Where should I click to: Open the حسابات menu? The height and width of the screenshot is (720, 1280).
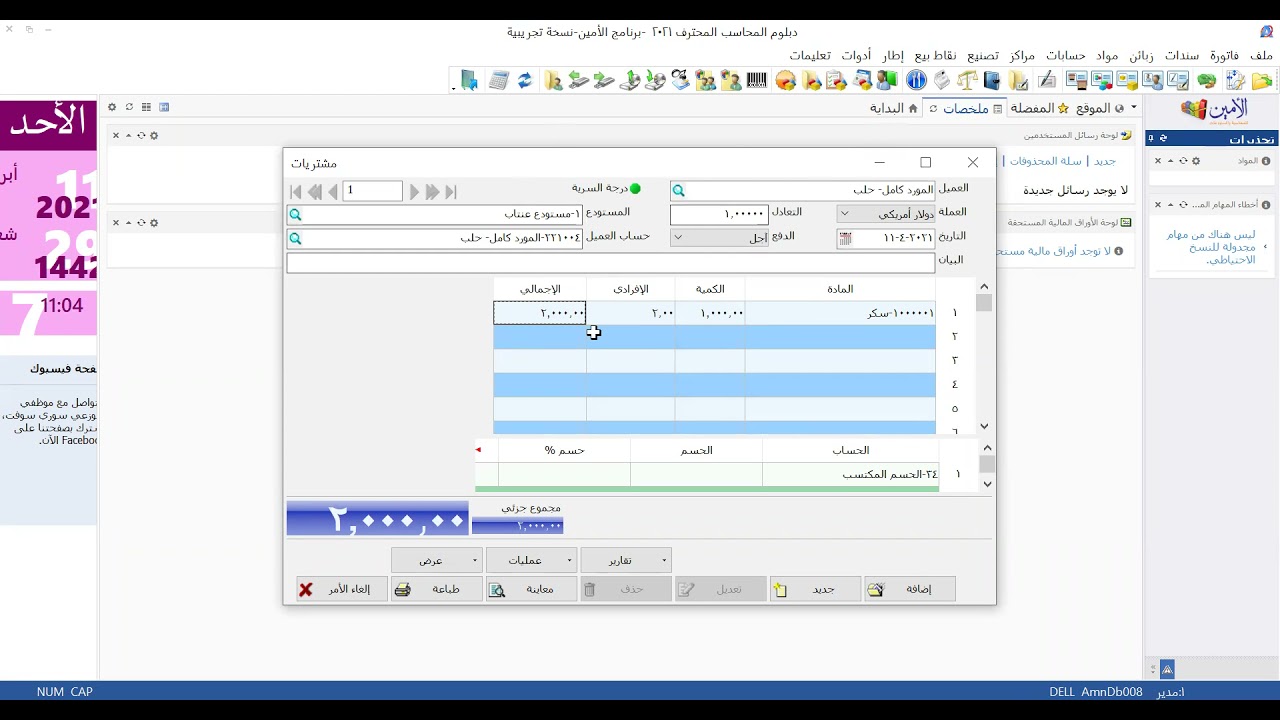(x=1066, y=56)
